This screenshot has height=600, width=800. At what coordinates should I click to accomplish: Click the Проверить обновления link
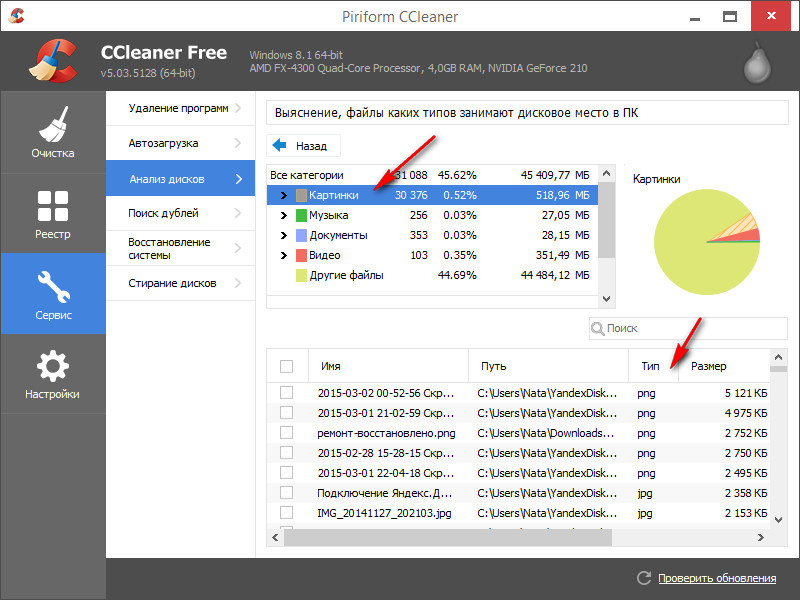717,578
